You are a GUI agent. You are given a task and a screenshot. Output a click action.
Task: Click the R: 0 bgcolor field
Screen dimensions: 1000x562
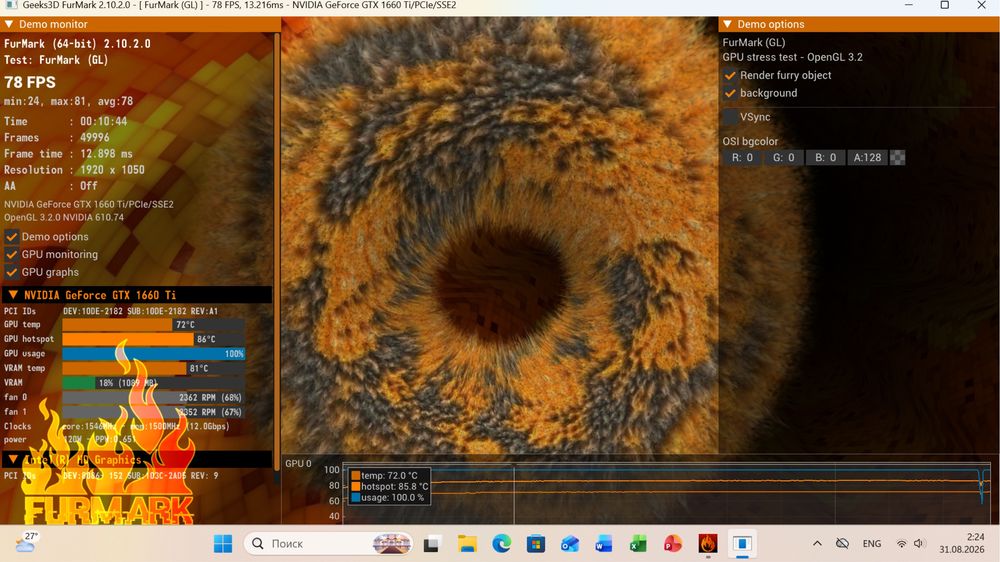click(742, 158)
